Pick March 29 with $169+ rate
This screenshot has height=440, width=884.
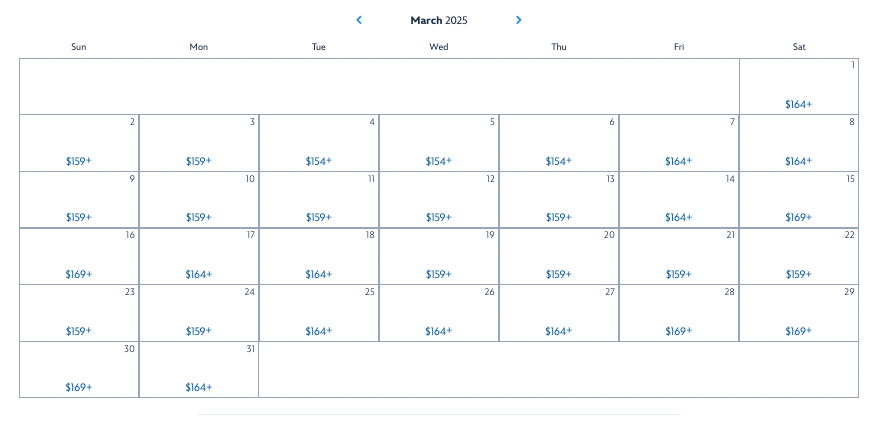(799, 313)
